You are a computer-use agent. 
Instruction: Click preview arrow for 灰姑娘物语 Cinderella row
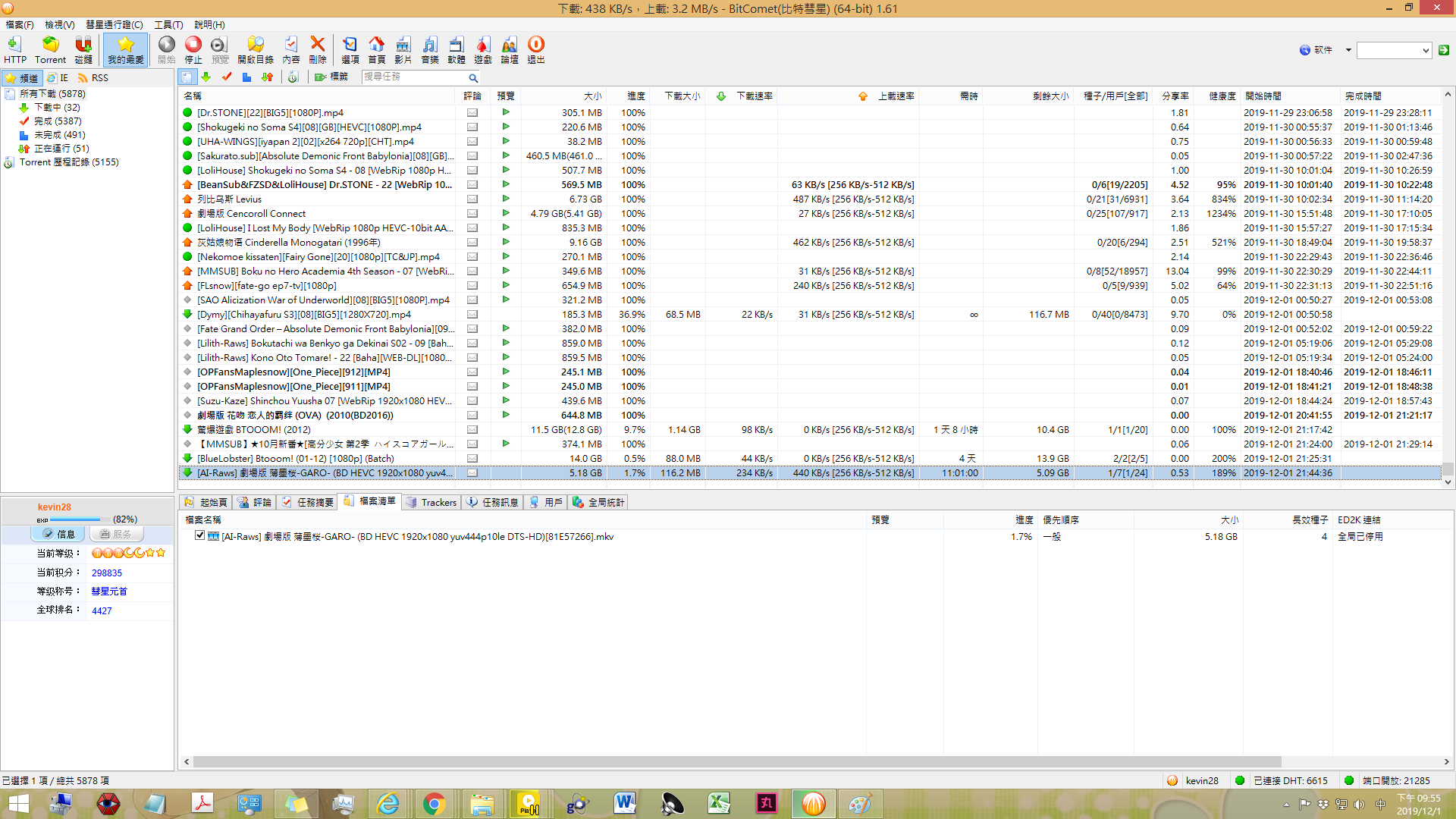pyautogui.click(x=506, y=242)
